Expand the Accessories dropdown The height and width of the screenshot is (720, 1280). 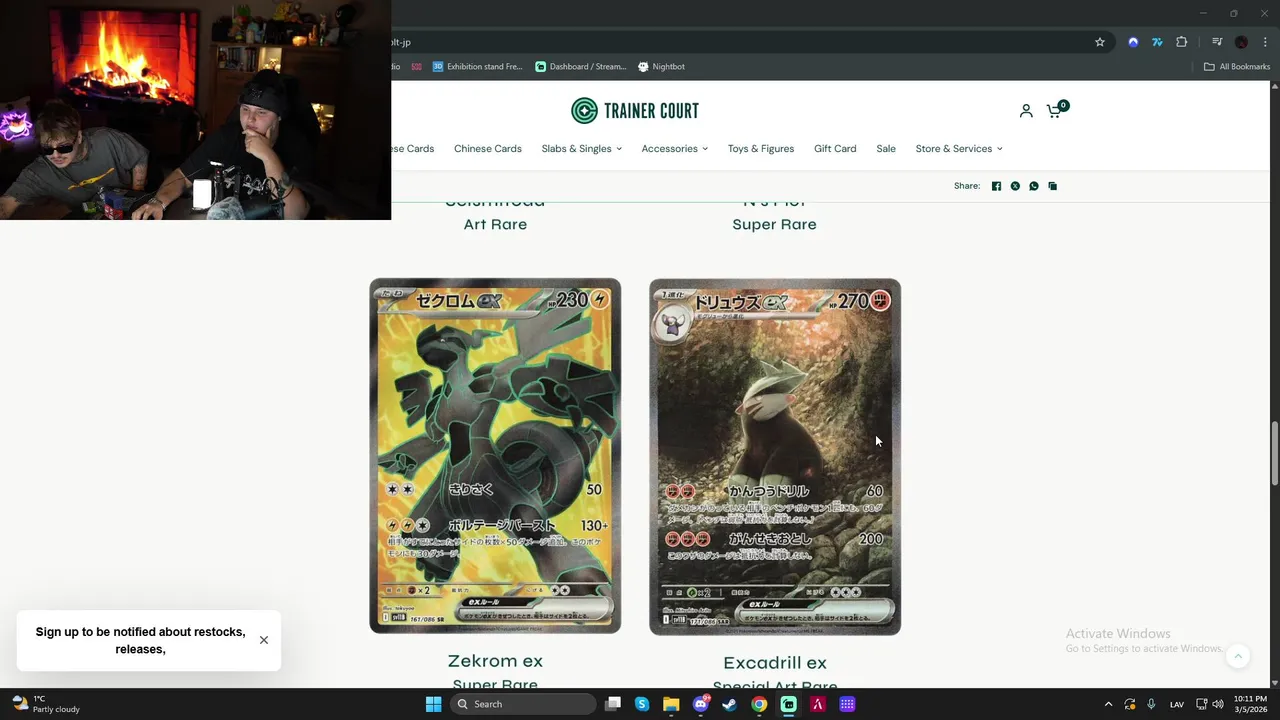tap(674, 149)
